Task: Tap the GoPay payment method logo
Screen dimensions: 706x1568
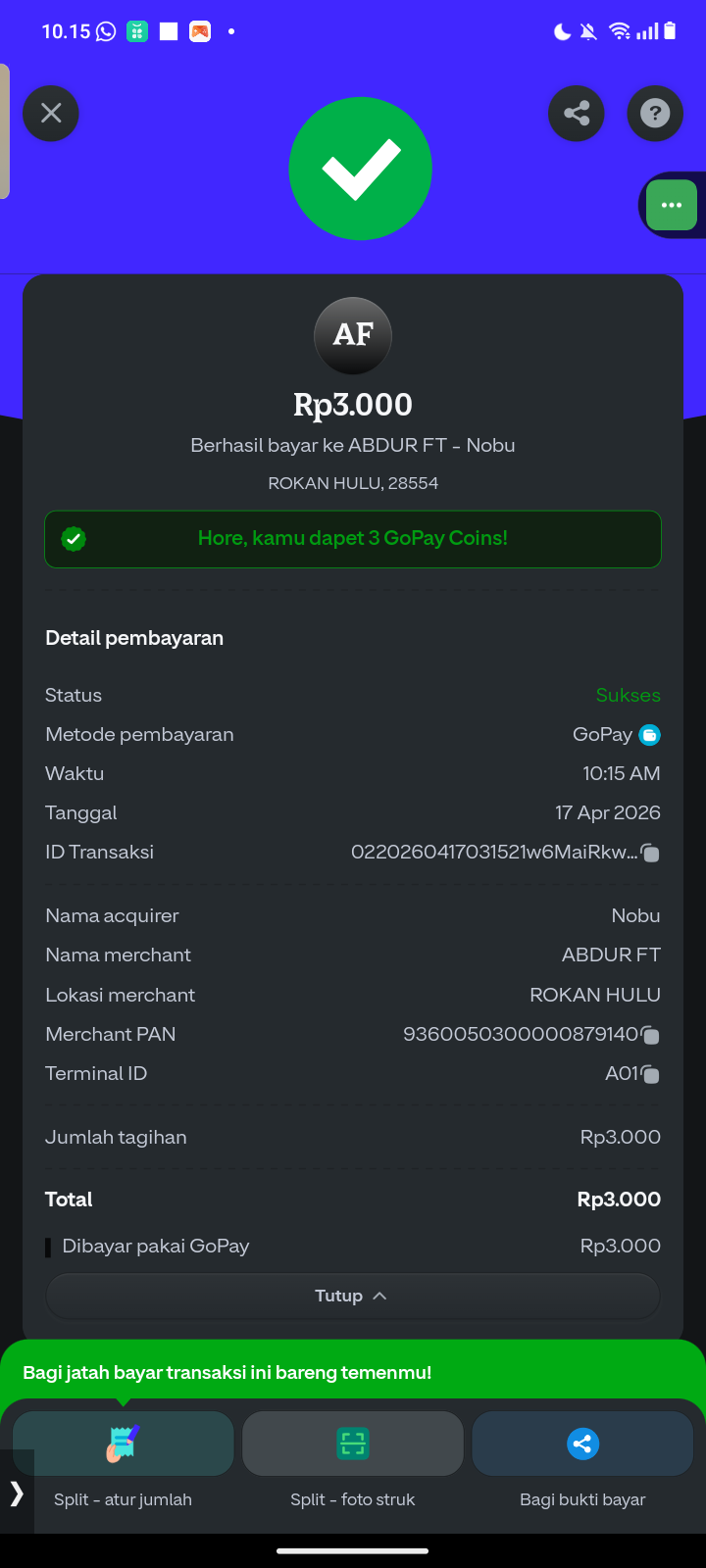Action: tap(649, 735)
